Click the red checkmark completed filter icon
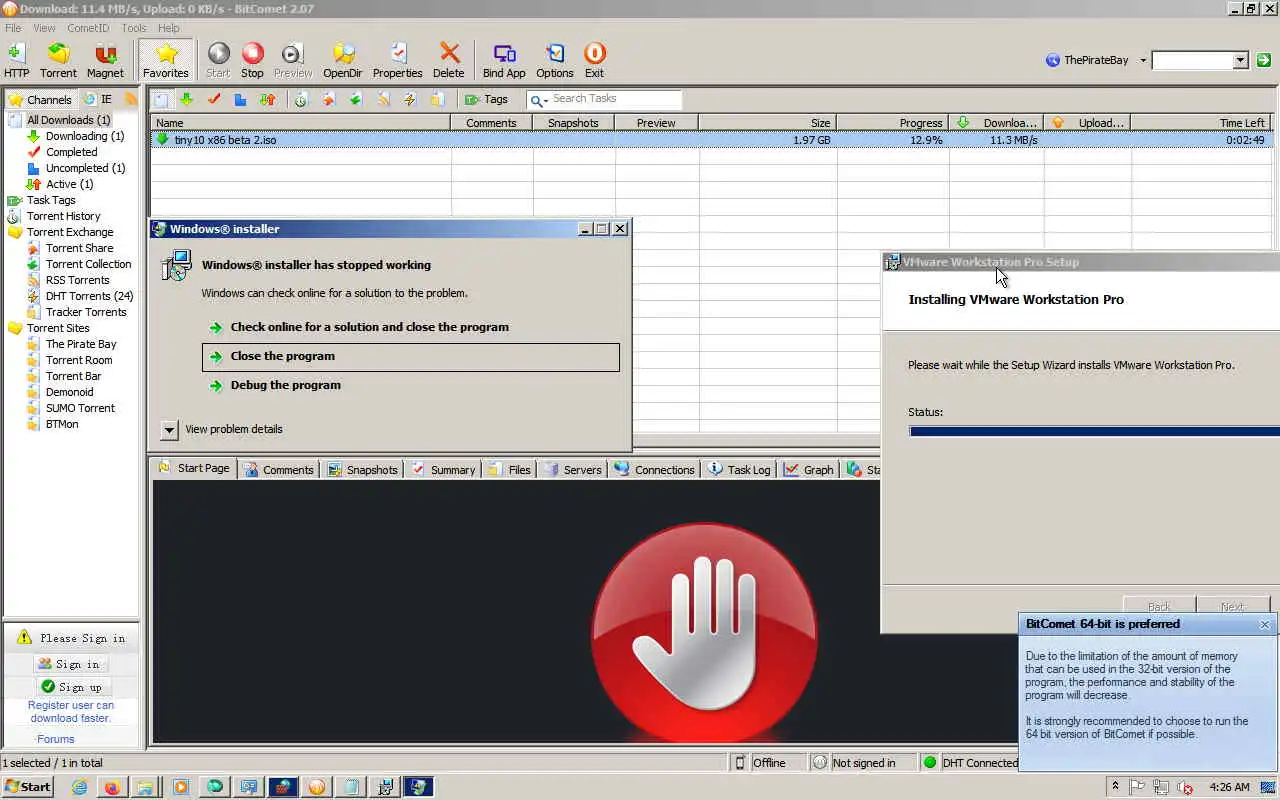 coord(213,99)
